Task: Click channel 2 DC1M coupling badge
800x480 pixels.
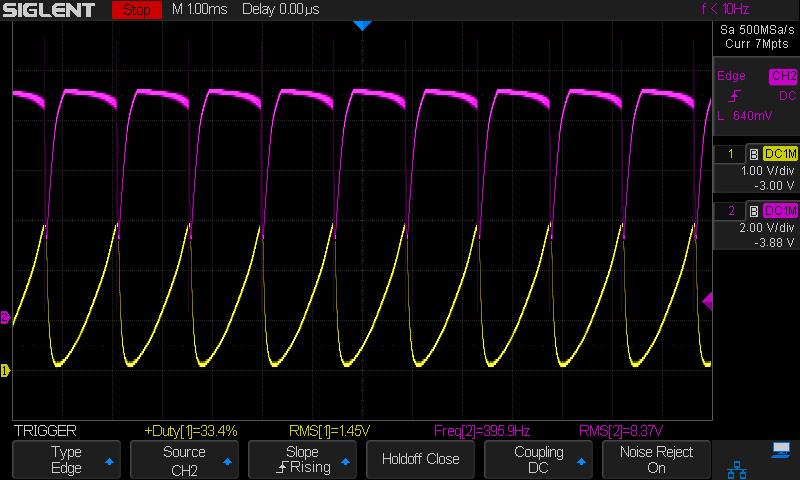Action: (x=780, y=211)
